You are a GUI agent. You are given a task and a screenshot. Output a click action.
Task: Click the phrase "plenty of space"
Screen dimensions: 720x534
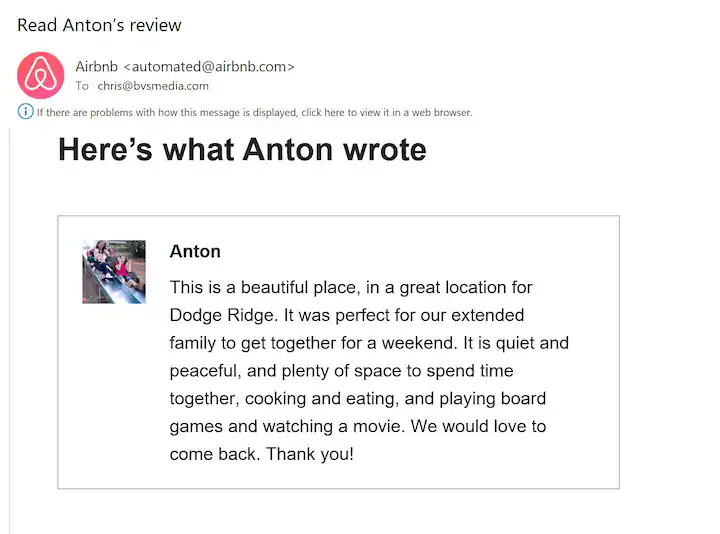coord(338,371)
